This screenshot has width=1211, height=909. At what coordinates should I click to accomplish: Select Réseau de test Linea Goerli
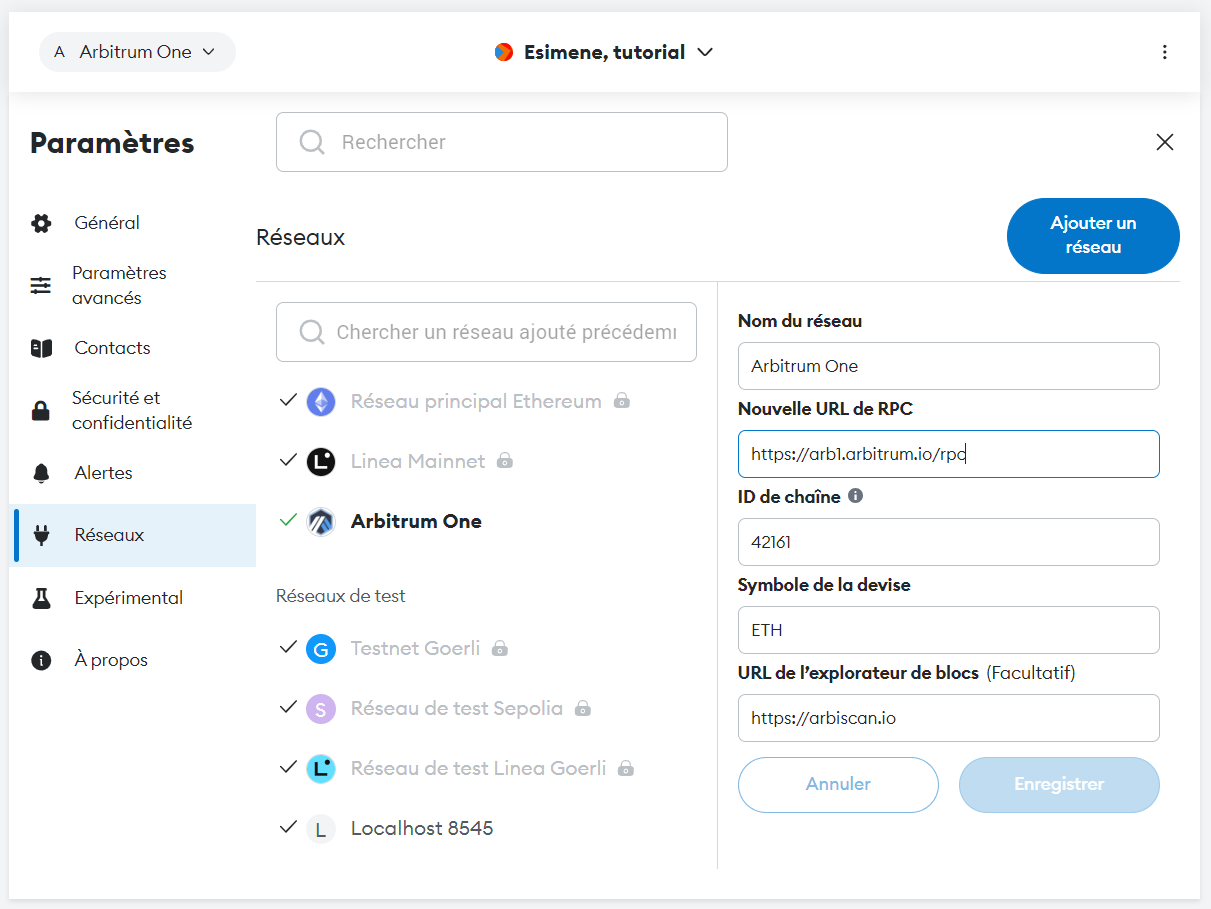tap(478, 768)
